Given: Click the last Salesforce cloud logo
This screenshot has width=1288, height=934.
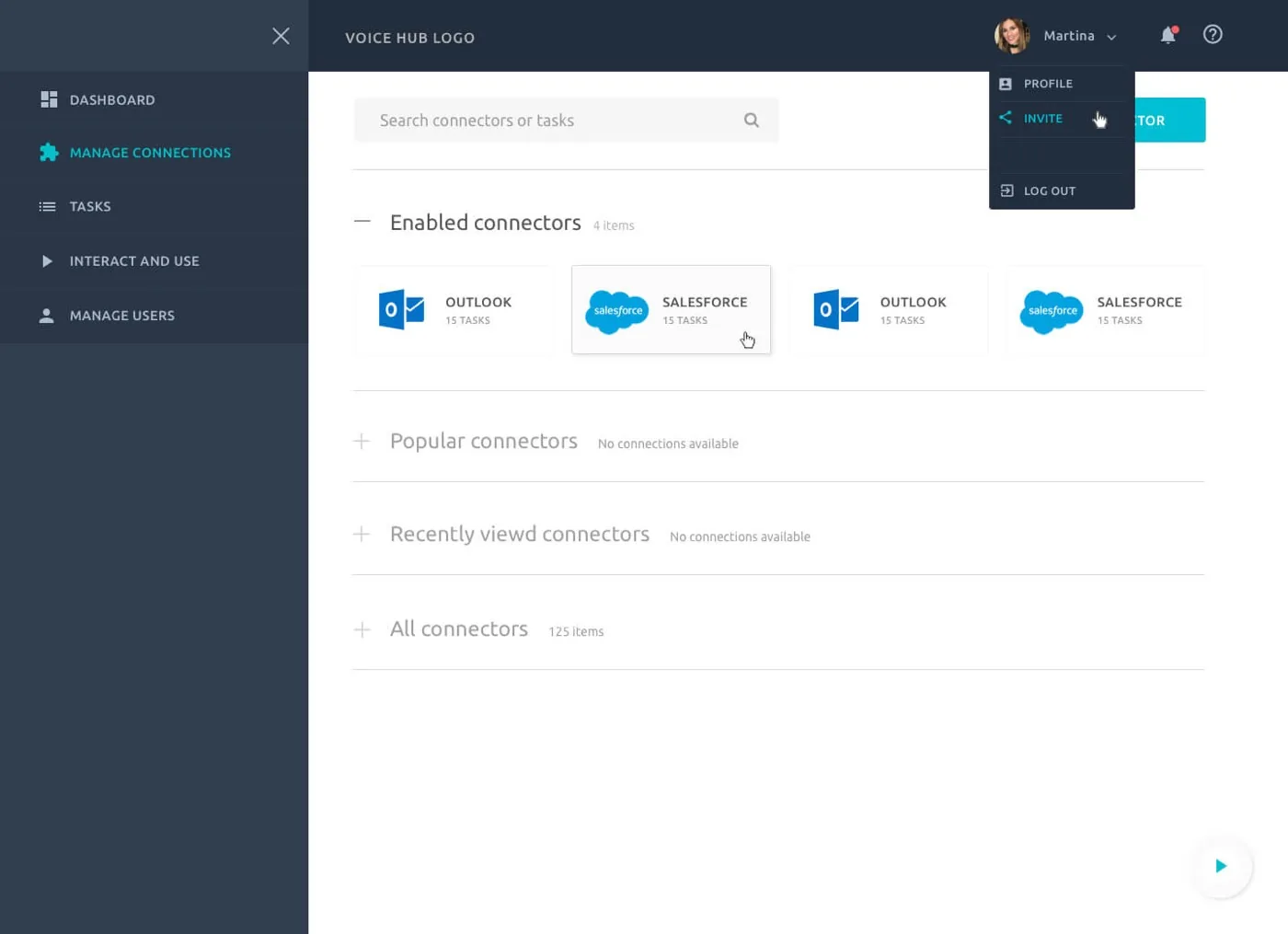Looking at the screenshot, I should 1052,311.
